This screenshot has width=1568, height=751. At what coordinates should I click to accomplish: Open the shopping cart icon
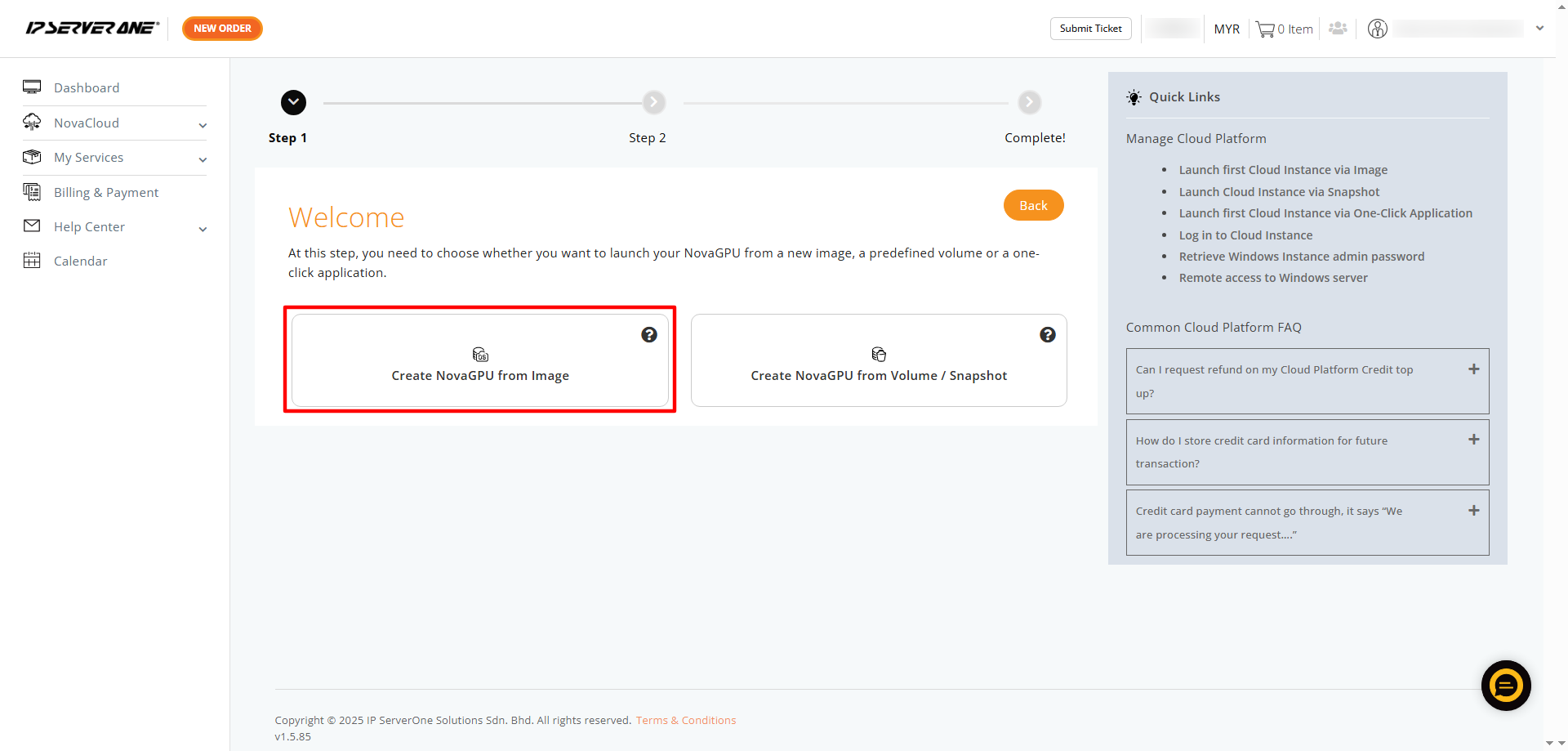(1265, 29)
